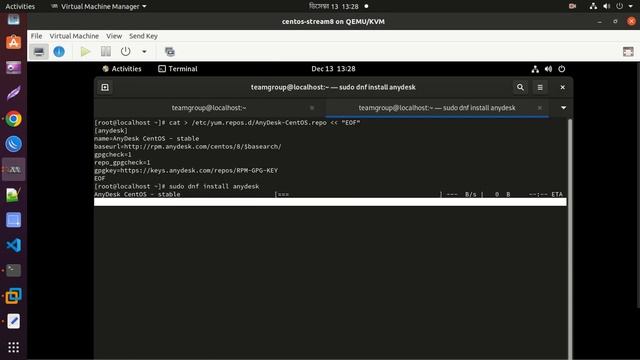Close the sudo dnf install tab
This screenshot has height=360, width=640.
[x=540, y=108]
